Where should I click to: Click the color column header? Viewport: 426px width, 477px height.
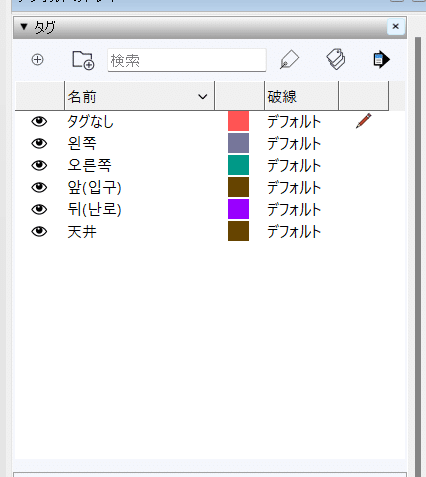[240, 96]
